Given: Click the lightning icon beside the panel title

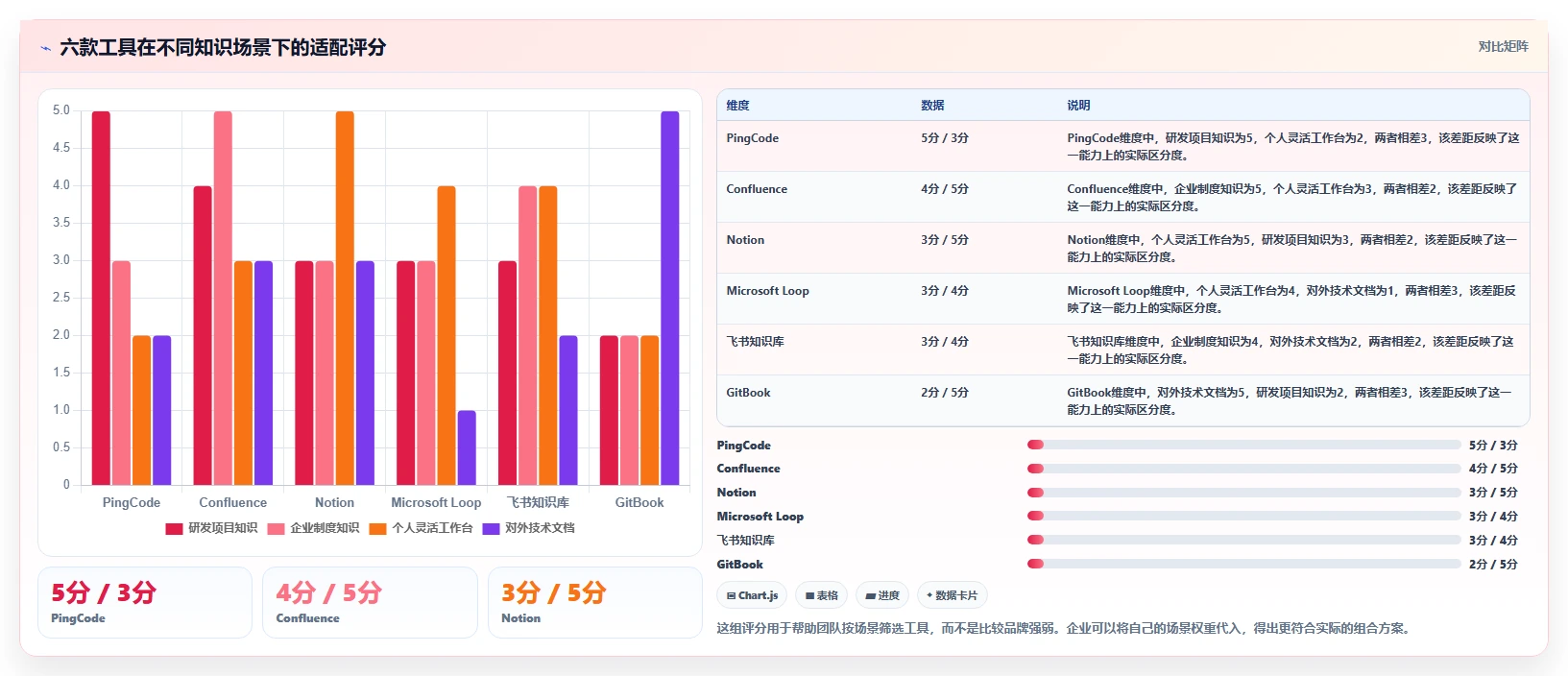Looking at the screenshot, I should pos(45,48).
